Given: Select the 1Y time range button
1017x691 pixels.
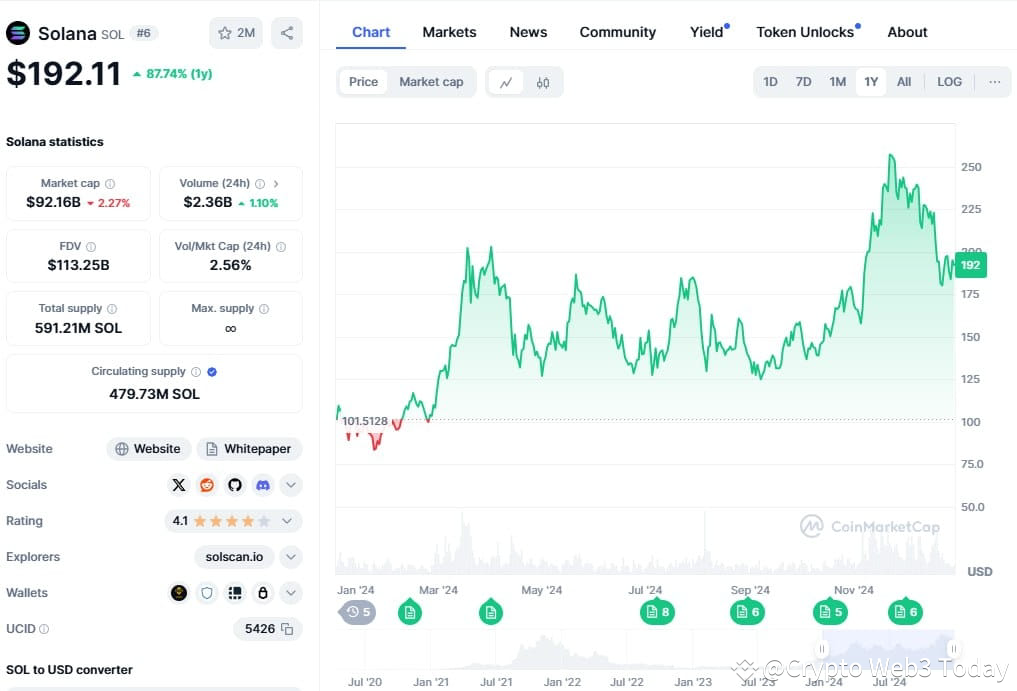Looking at the screenshot, I should coord(870,81).
